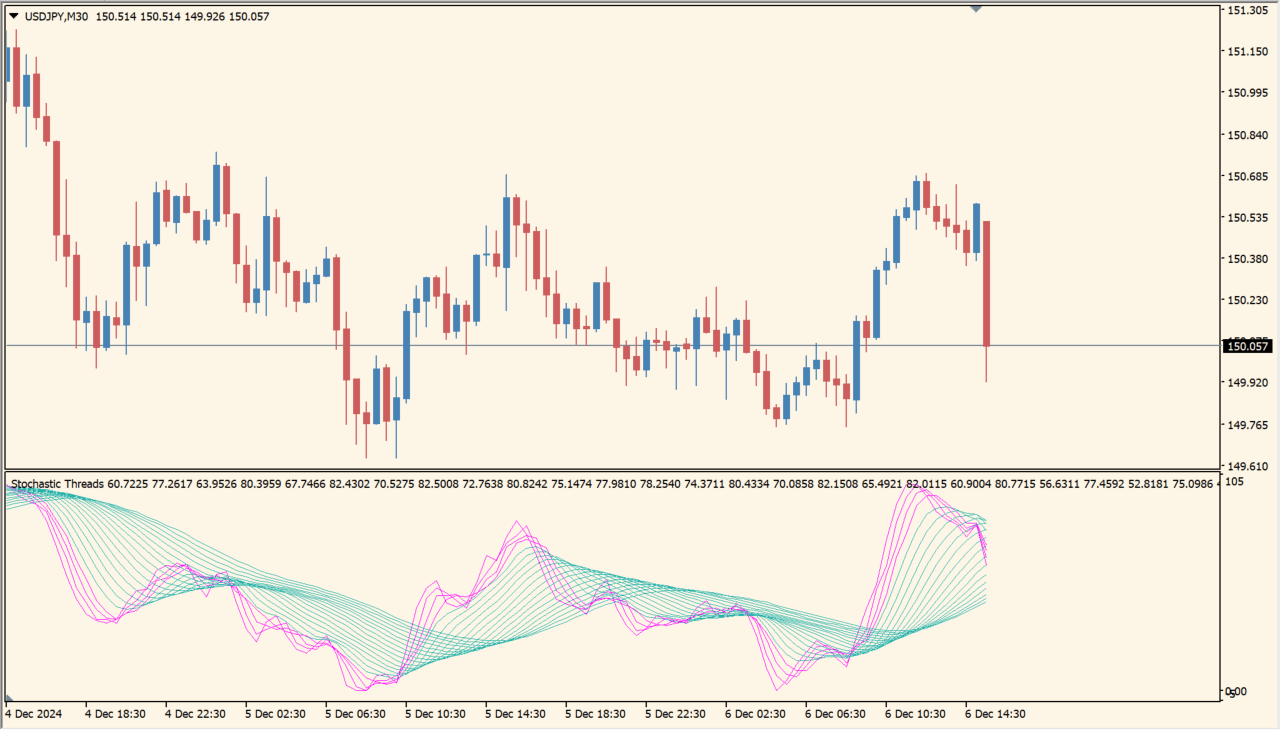
Task: Click time axis label 5 Dec 10:30
Action: (435, 714)
